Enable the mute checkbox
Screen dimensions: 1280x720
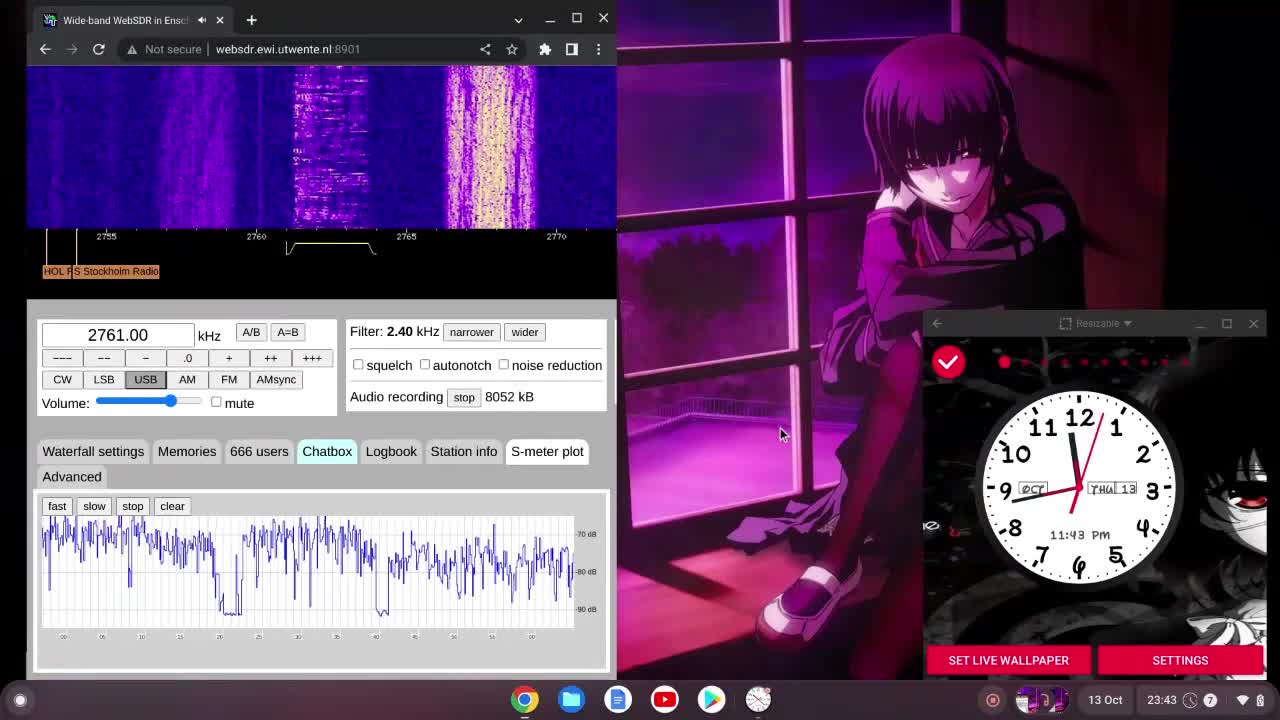pos(216,402)
